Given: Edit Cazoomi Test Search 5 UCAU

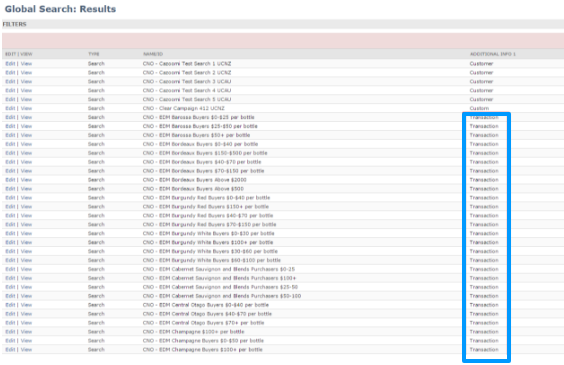Looking at the screenshot, I should coord(10,99).
